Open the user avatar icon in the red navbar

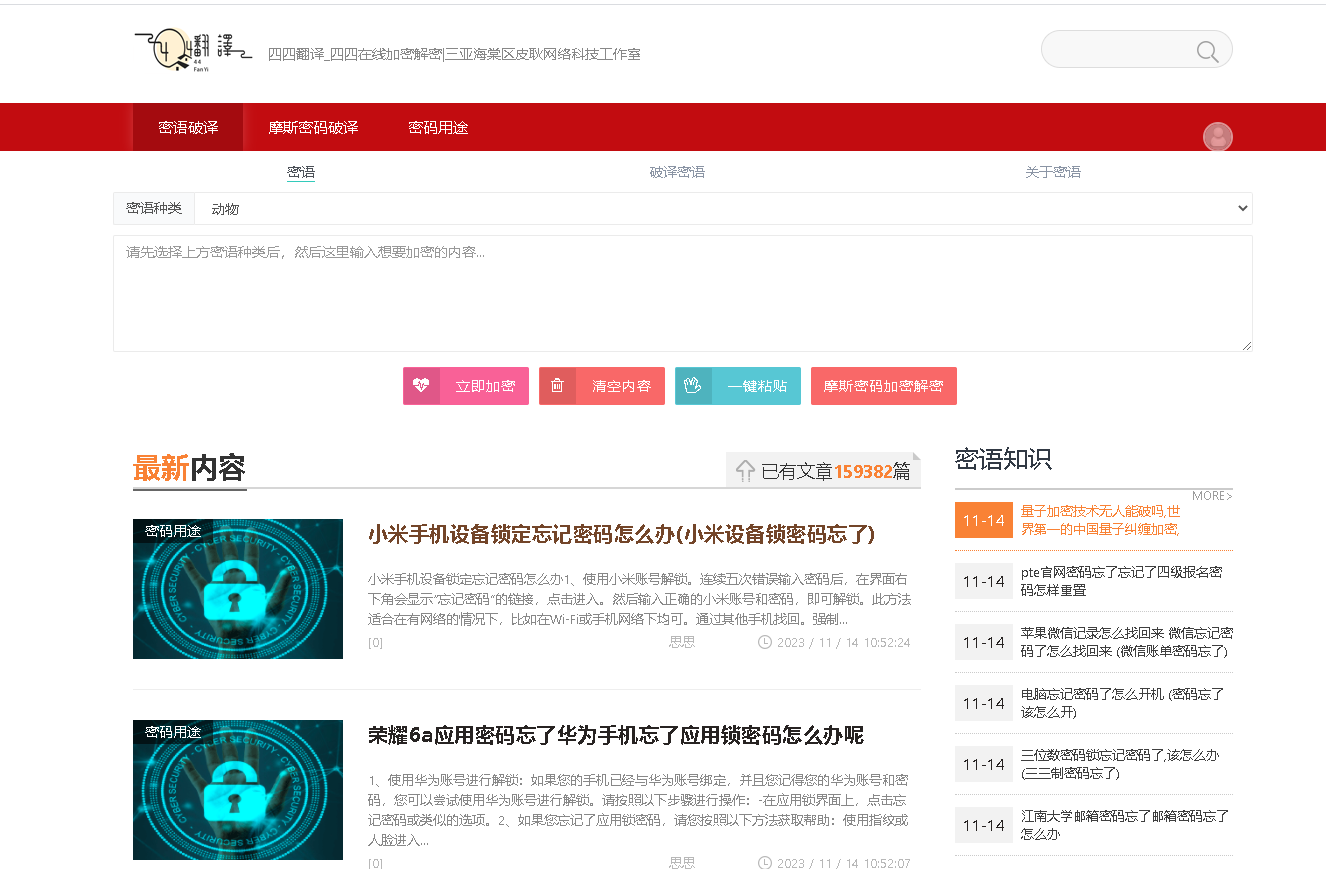tap(1217, 137)
